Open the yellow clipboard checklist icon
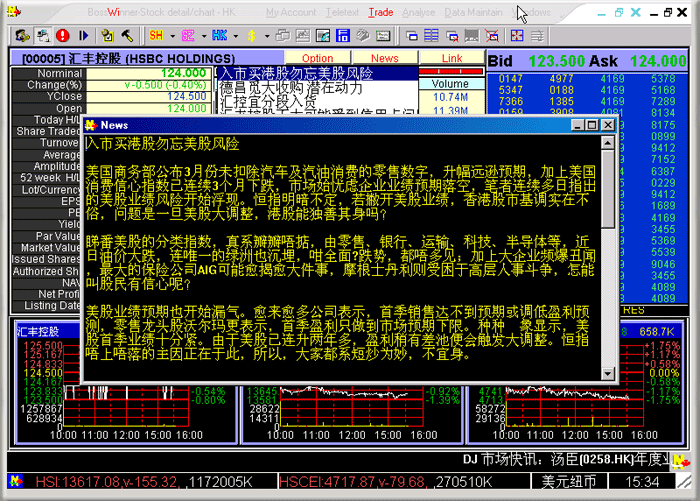This screenshot has height=501, width=700. pyautogui.click(x=107, y=35)
